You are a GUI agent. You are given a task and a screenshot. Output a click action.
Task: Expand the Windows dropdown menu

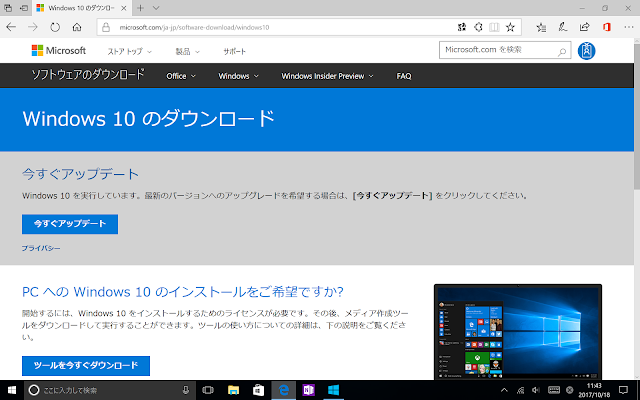(238, 76)
